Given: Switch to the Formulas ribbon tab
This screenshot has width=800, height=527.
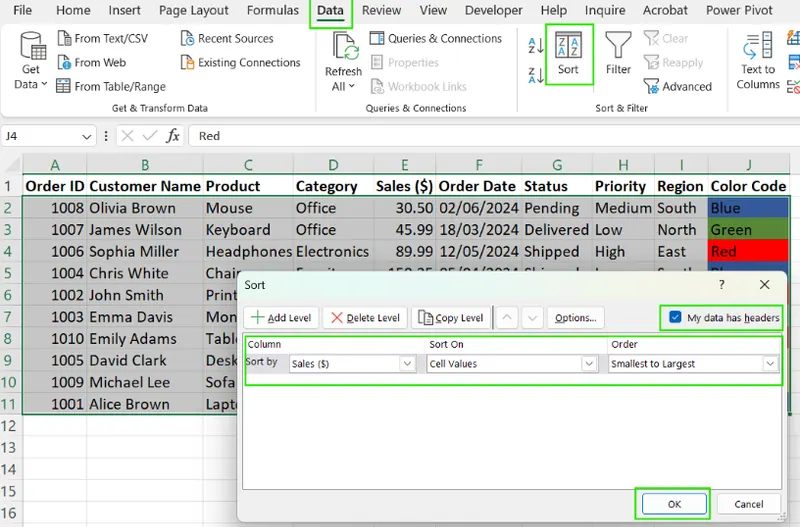Looking at the screenshot, I should [272, 11].
